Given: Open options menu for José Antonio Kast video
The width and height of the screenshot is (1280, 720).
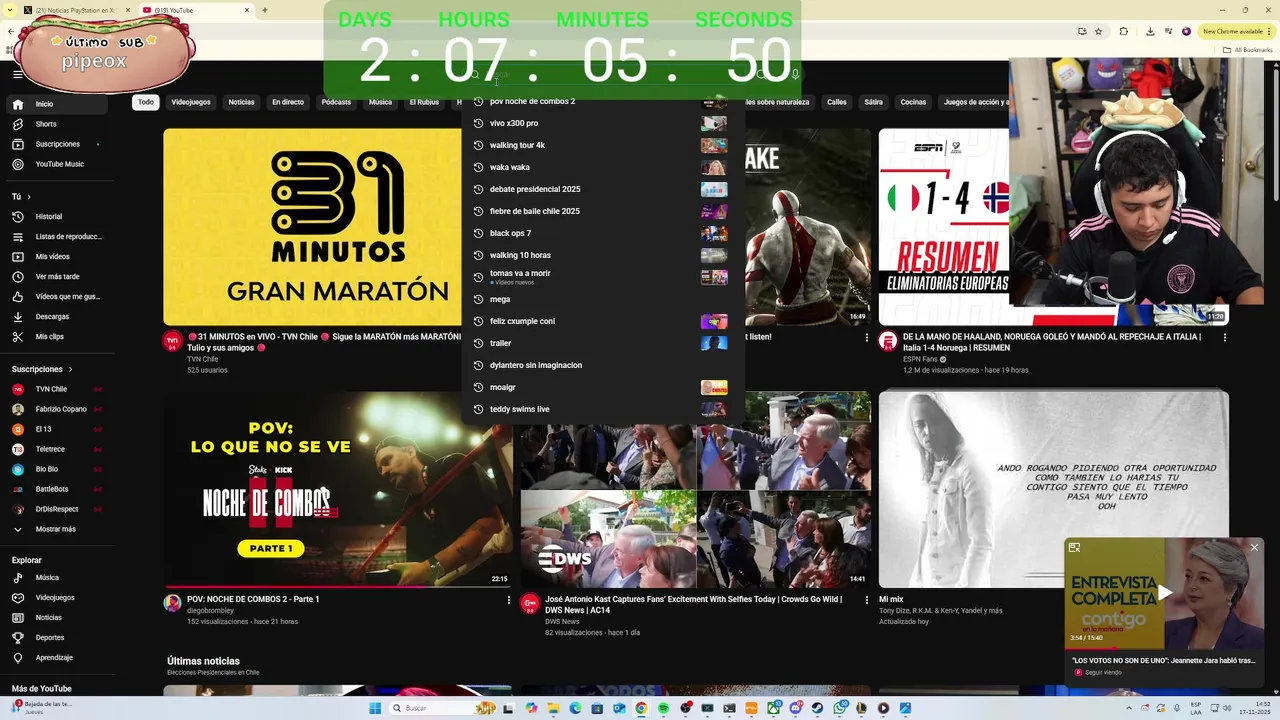Looking at the screenshot, I should coord(867,600).
